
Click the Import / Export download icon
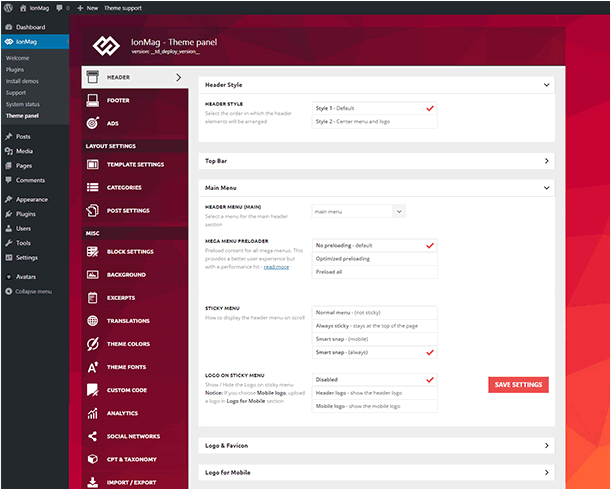point(93,482)
